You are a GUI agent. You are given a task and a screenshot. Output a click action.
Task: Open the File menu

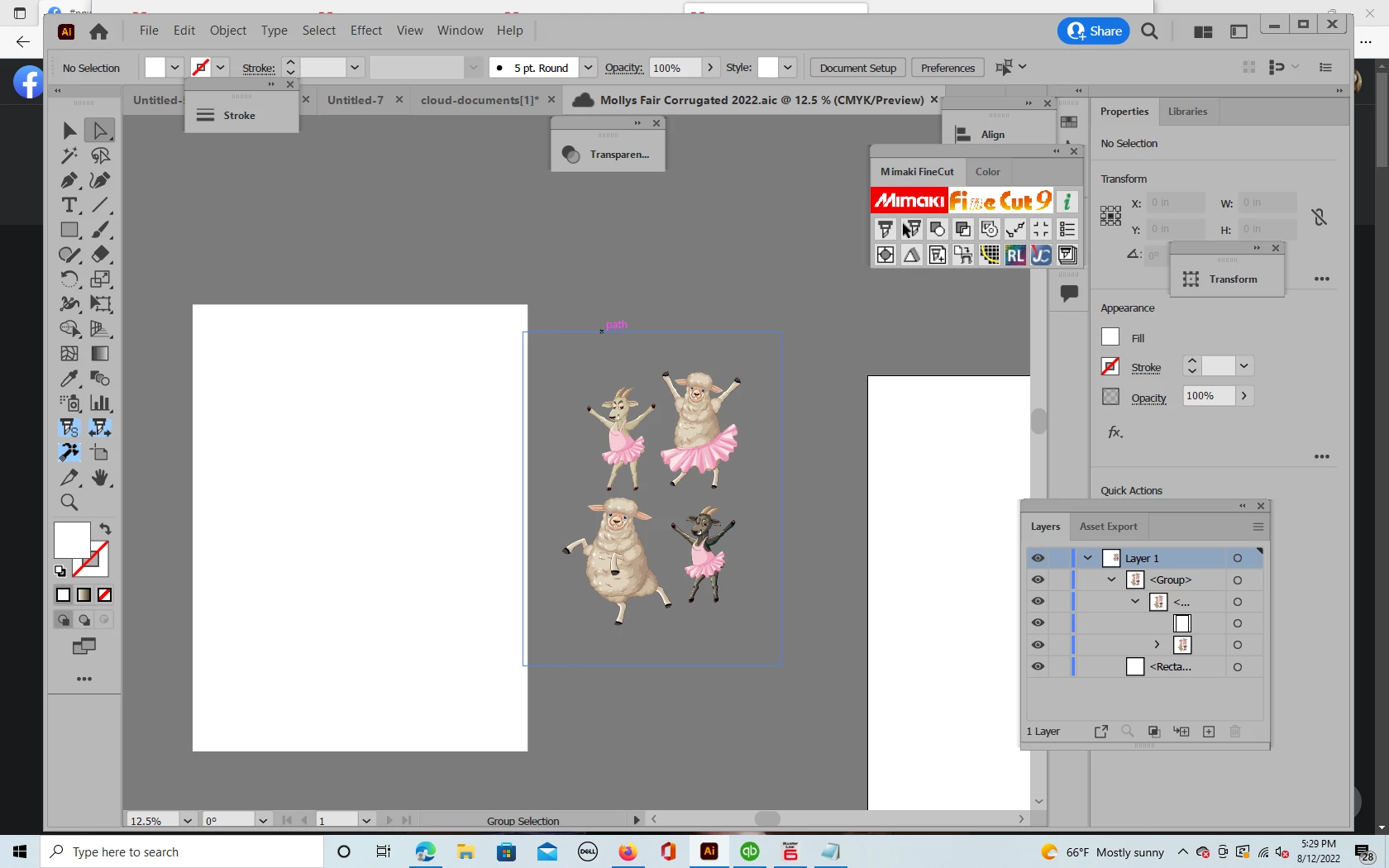149,31
